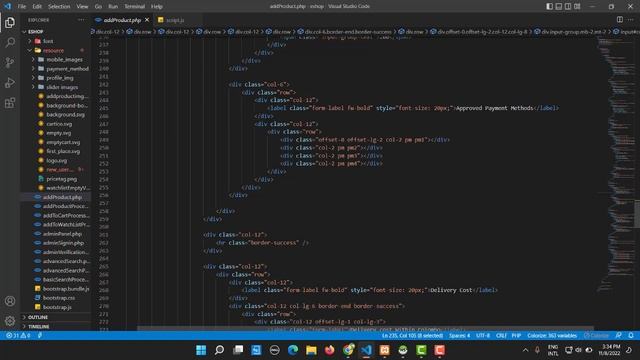Select addProduct.php in the explorer tree
Viewport: 640px width, 360px height.
[x=56, y=197]
